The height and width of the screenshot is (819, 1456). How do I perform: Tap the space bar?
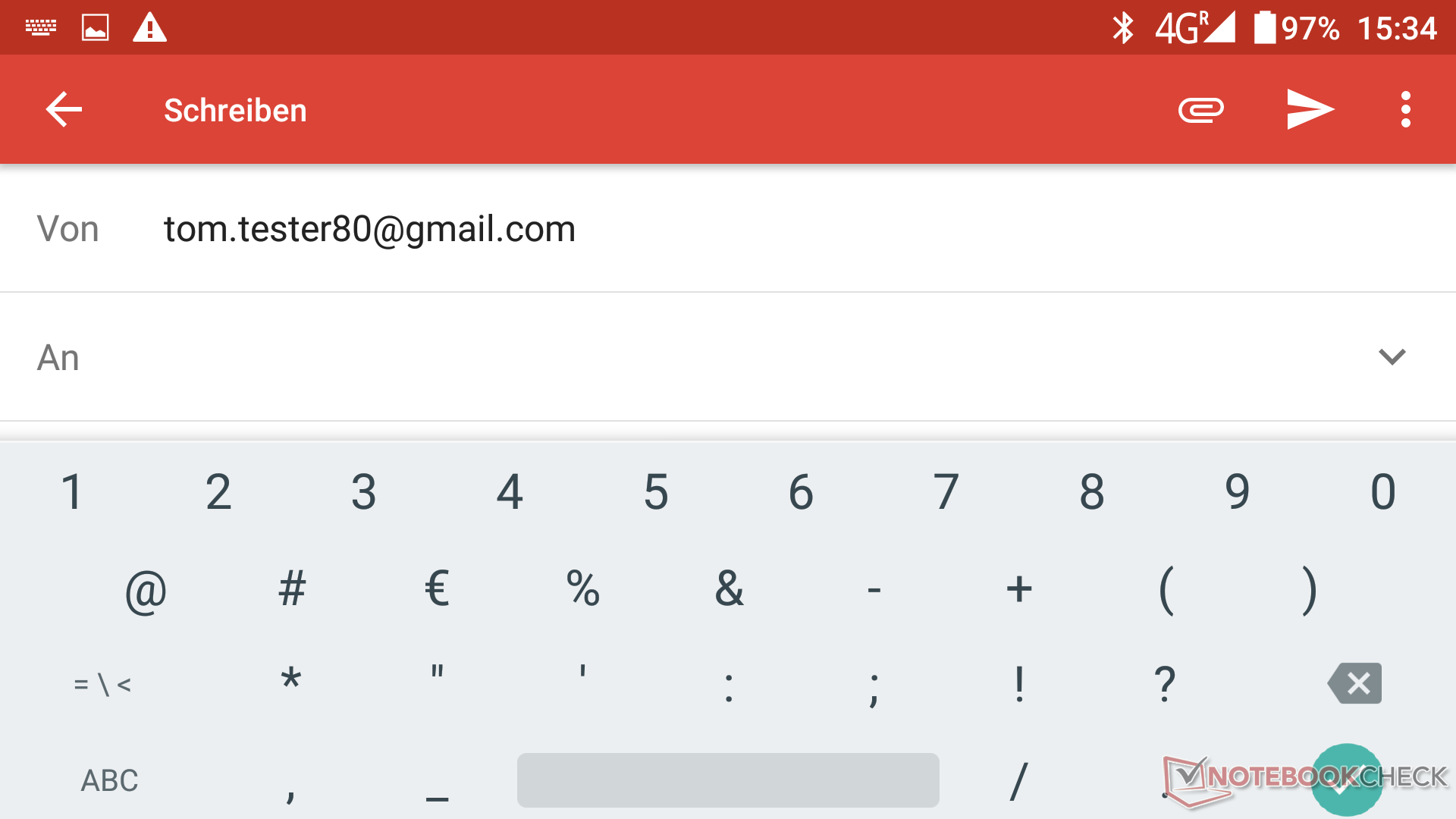(x=728, y=780)
